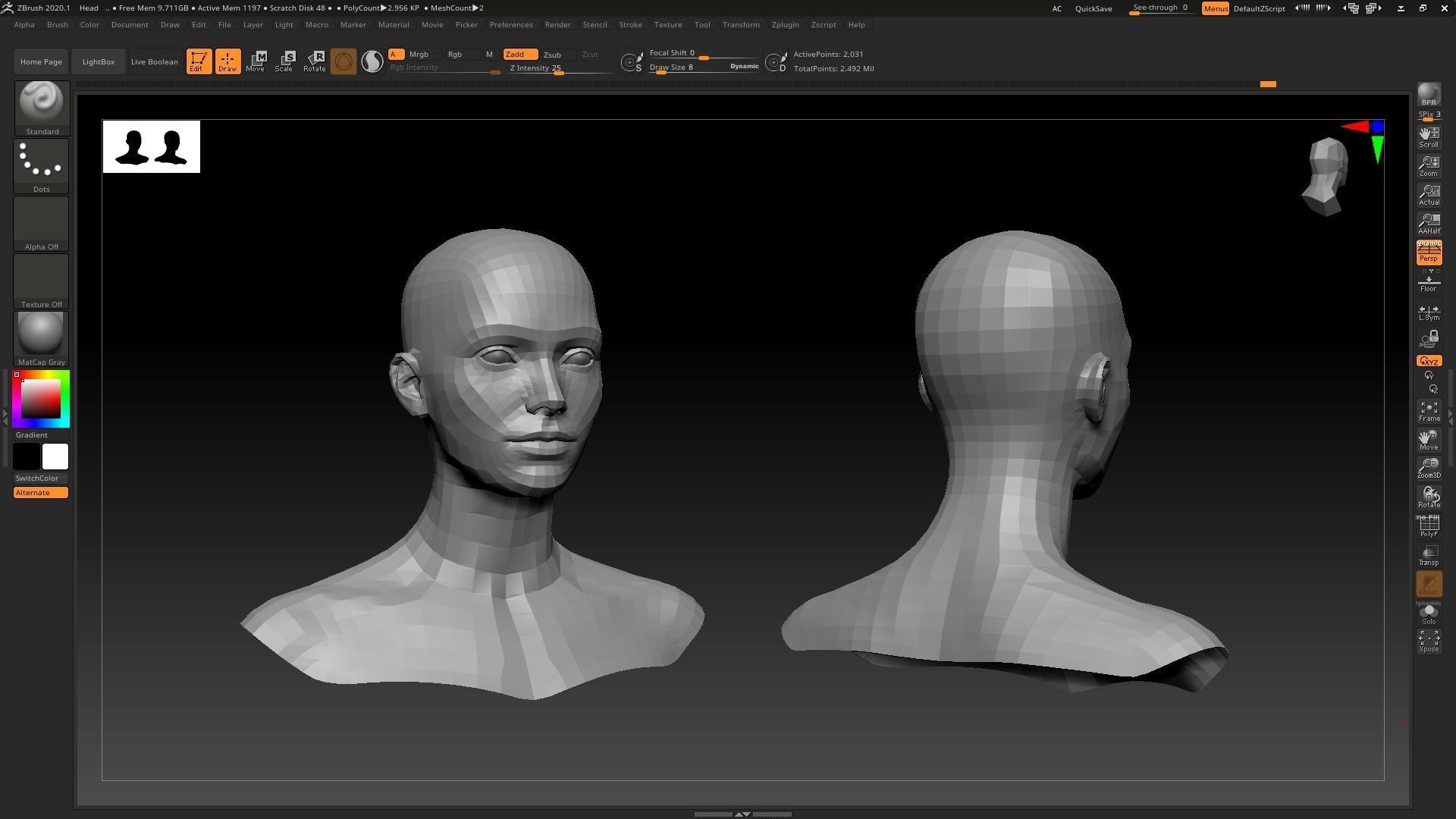Click the Move view icon on right shelf
The height and width of the screenshot is (819, 1456).
coord(1429,440)
